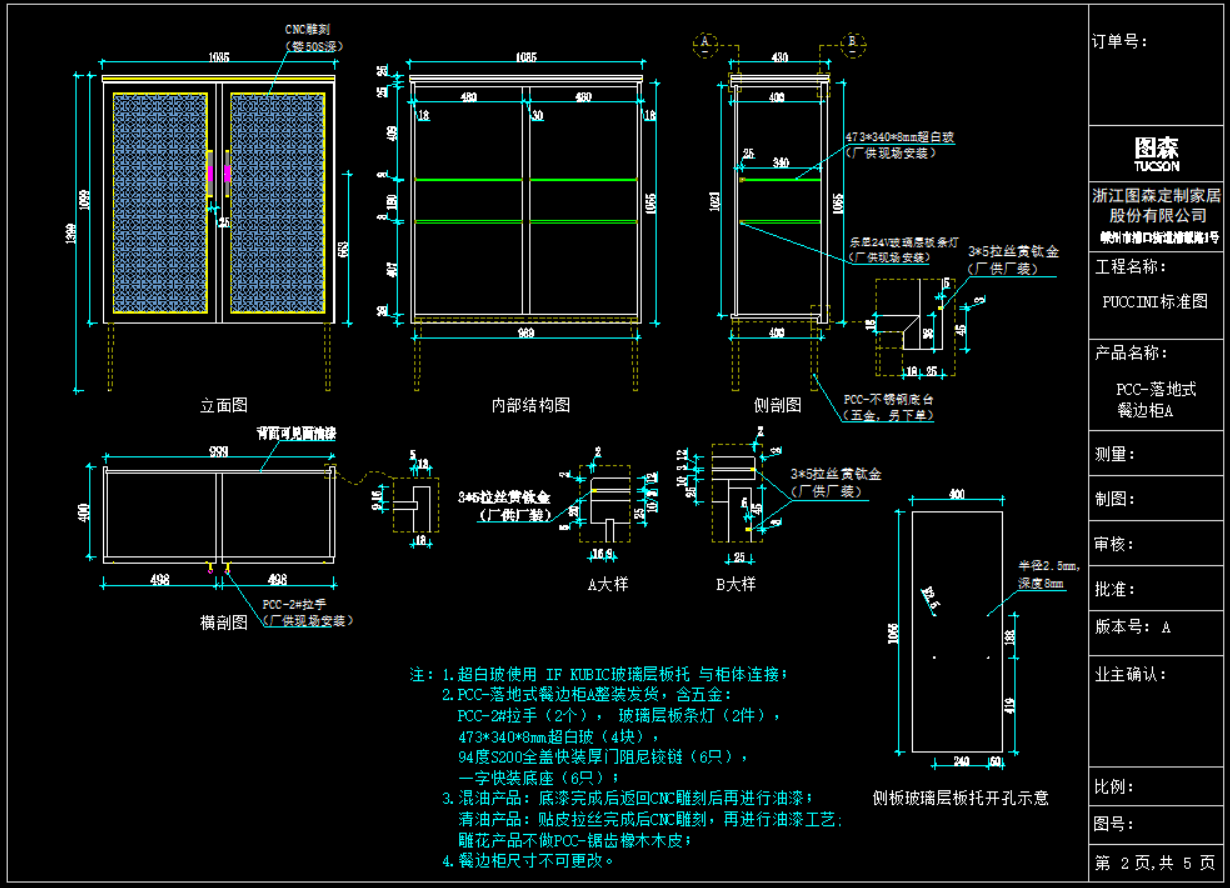Click the B大样 detail label
Viewport: 1230px width, 888px height.
tap(735, 584)
